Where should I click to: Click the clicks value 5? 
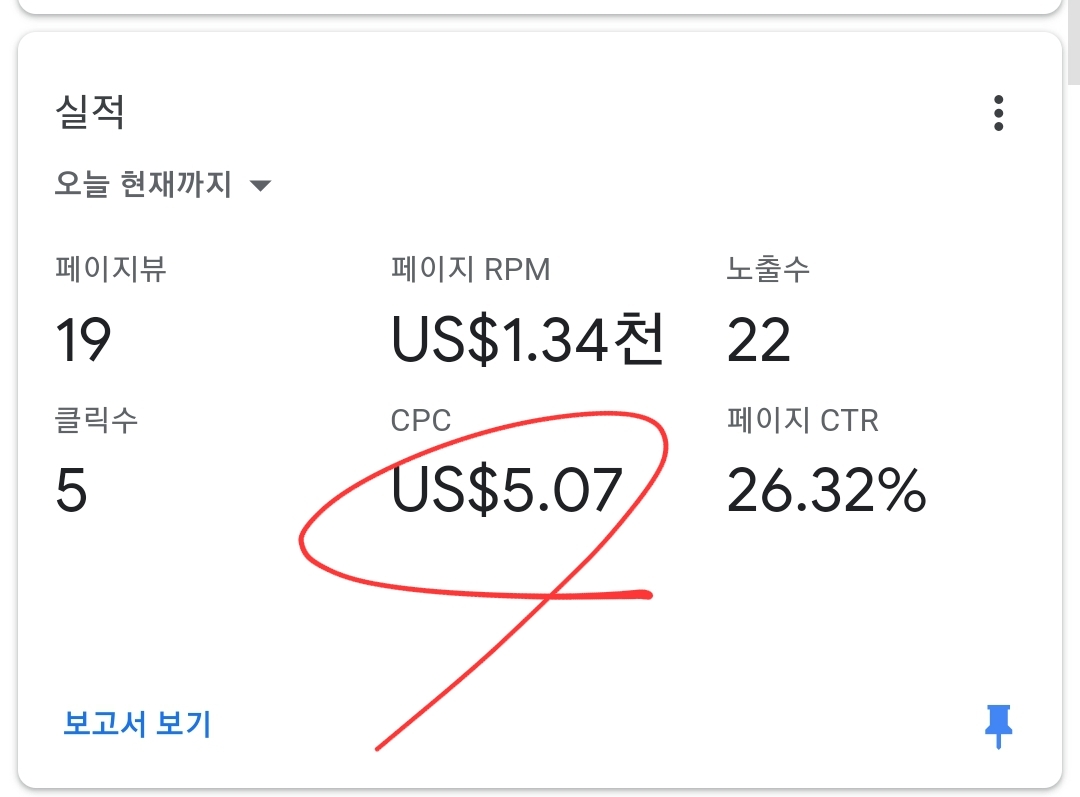(72, 490)
